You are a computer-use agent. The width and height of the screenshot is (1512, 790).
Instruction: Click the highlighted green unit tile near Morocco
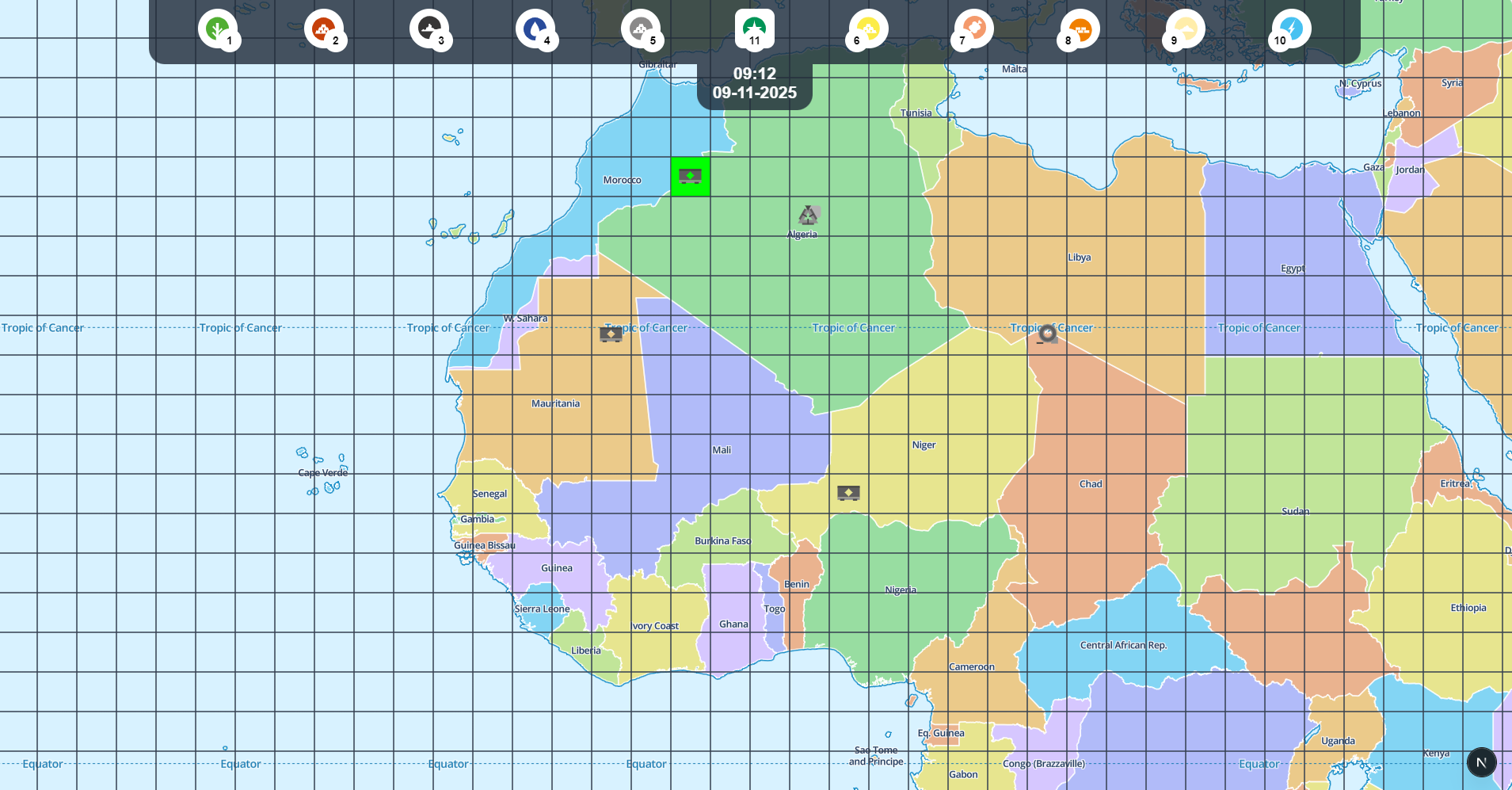691,177
